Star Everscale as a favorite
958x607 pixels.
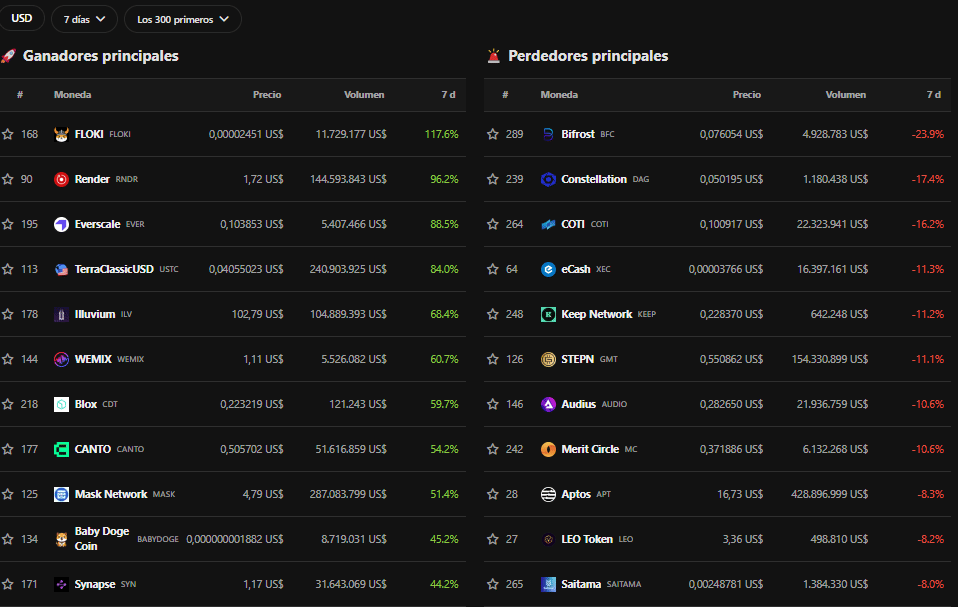point(7,224)
